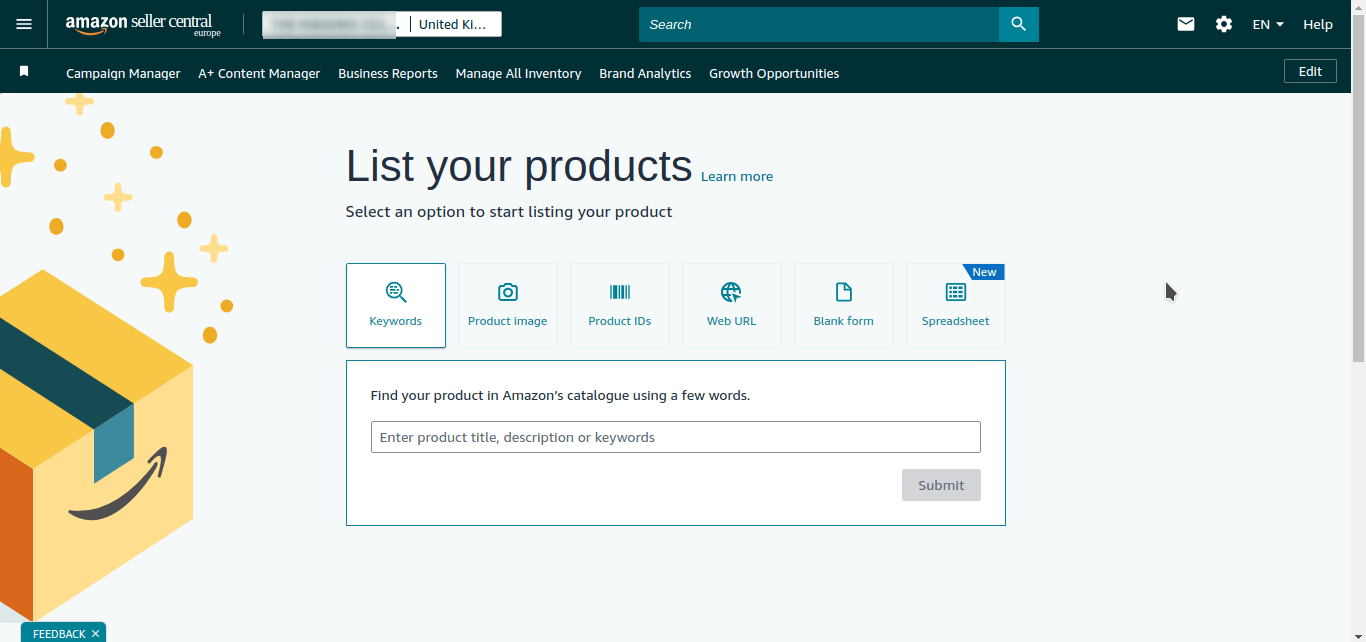Select the Product IDs barcode option
1366x642 pixels.
pos(620,305)
